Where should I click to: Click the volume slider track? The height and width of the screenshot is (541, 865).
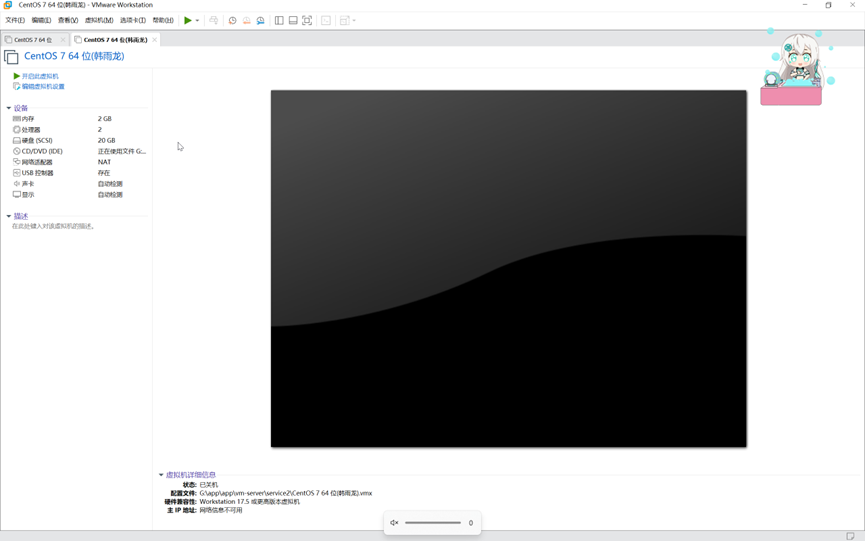tap(433, 523)
